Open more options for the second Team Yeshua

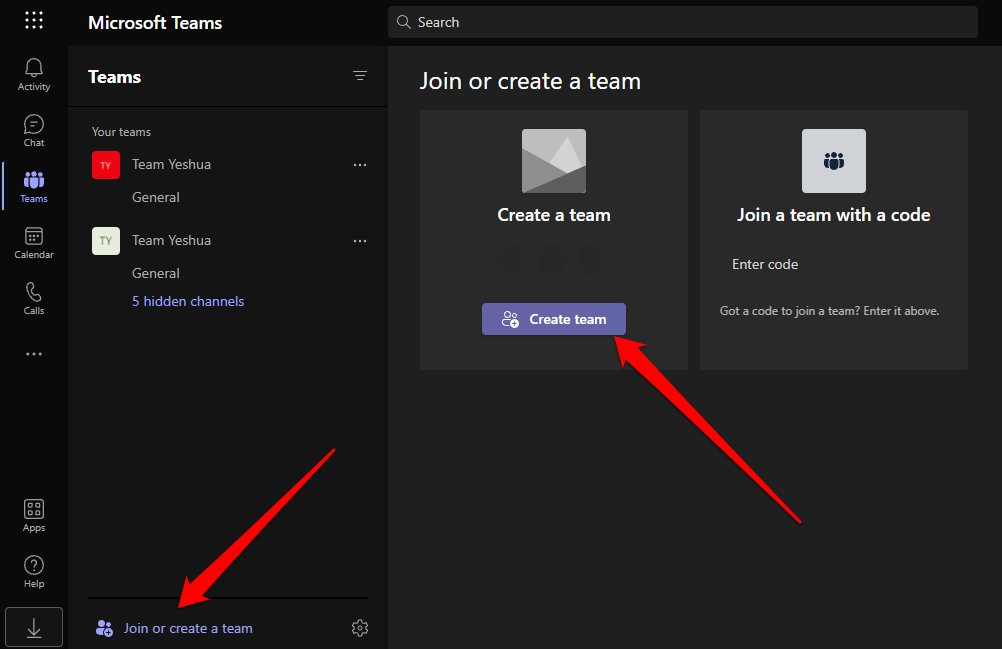360,241
